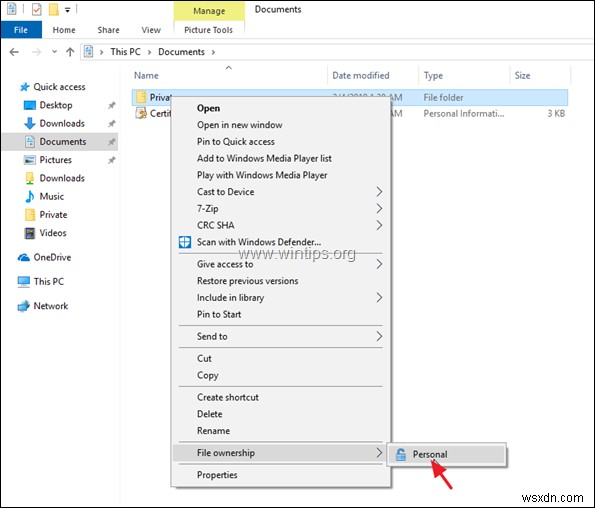This screenshot has width=595, height=508.
Task: Click the pin icon next to Pictures
Action: (x=112, y=160)
